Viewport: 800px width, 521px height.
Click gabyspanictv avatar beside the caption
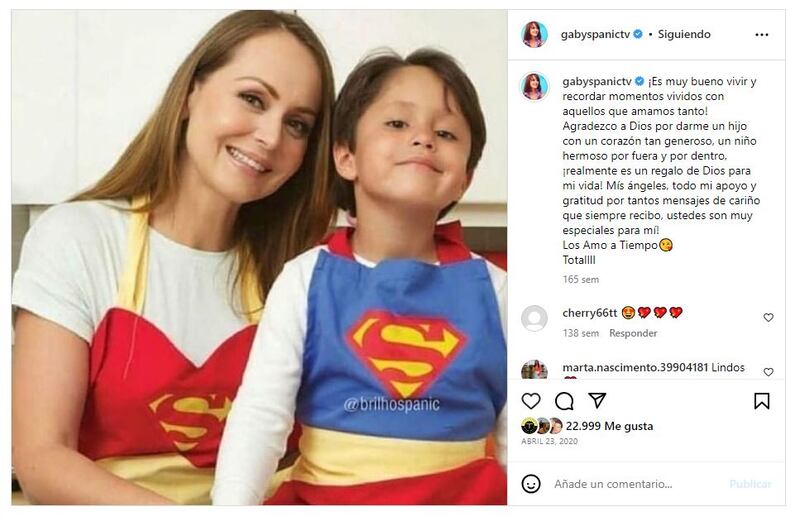(535, 86)
